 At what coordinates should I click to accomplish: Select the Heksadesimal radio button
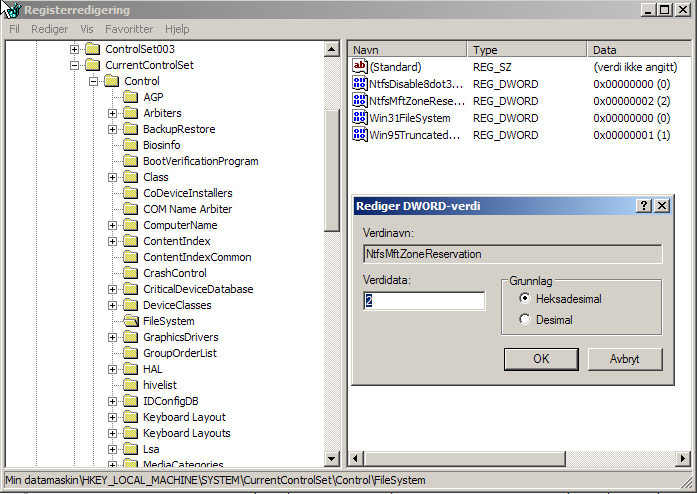pyautogui.click(x=525, y=298)
